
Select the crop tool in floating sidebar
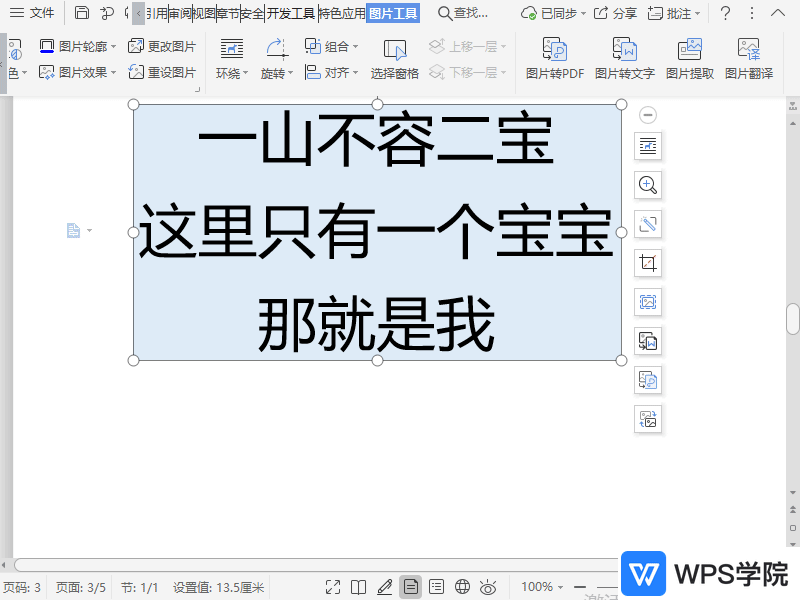pos(648,263)
